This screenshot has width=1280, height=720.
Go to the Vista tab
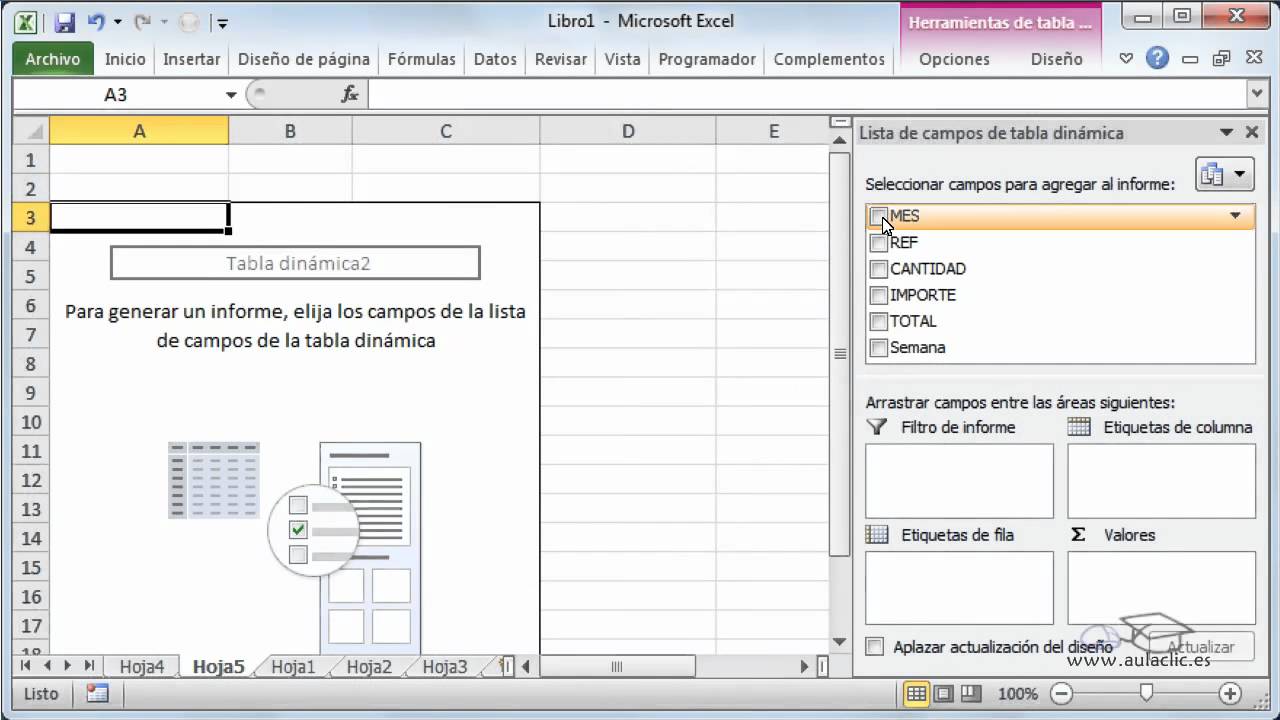(622, 59)
